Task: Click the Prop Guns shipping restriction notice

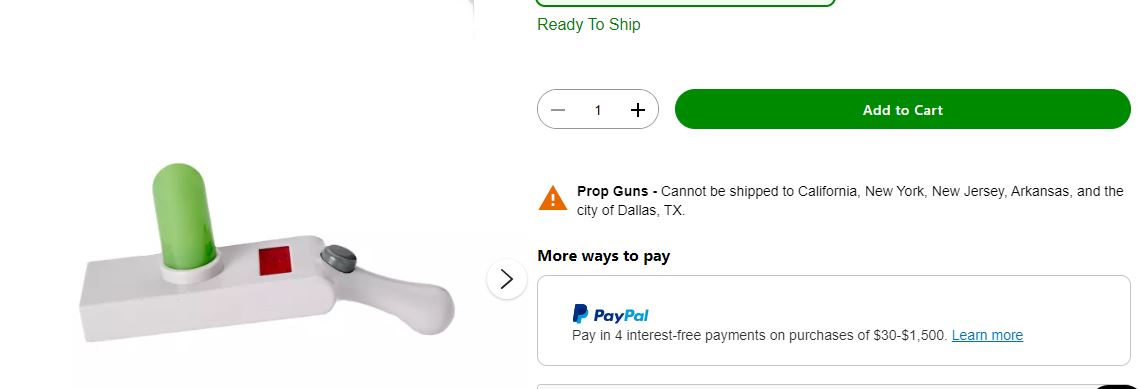Action: click(830, 201)
